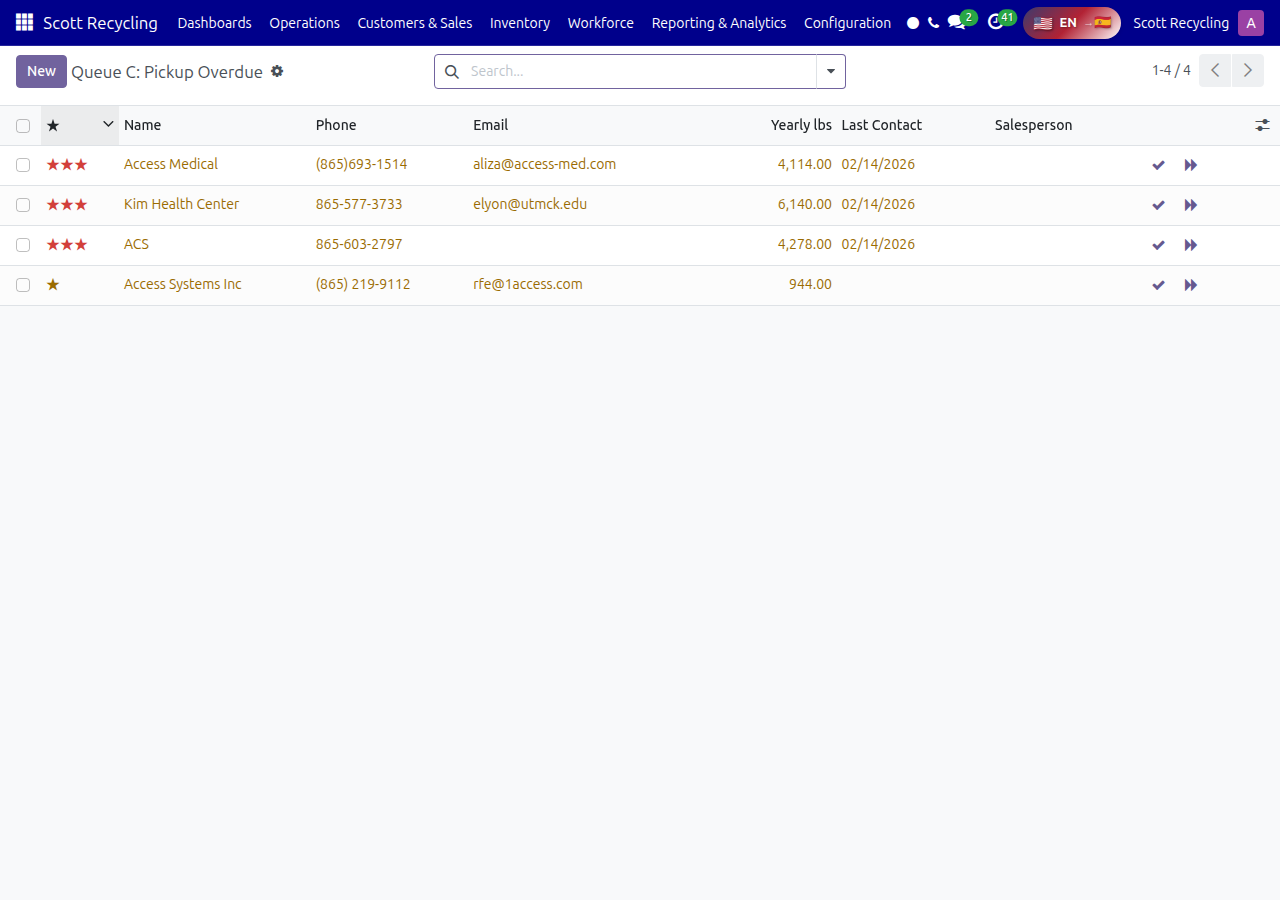Viewport: 1280px width, 900px height.
Task: Open the Reporting & Analytics menu
Action: 719,23
